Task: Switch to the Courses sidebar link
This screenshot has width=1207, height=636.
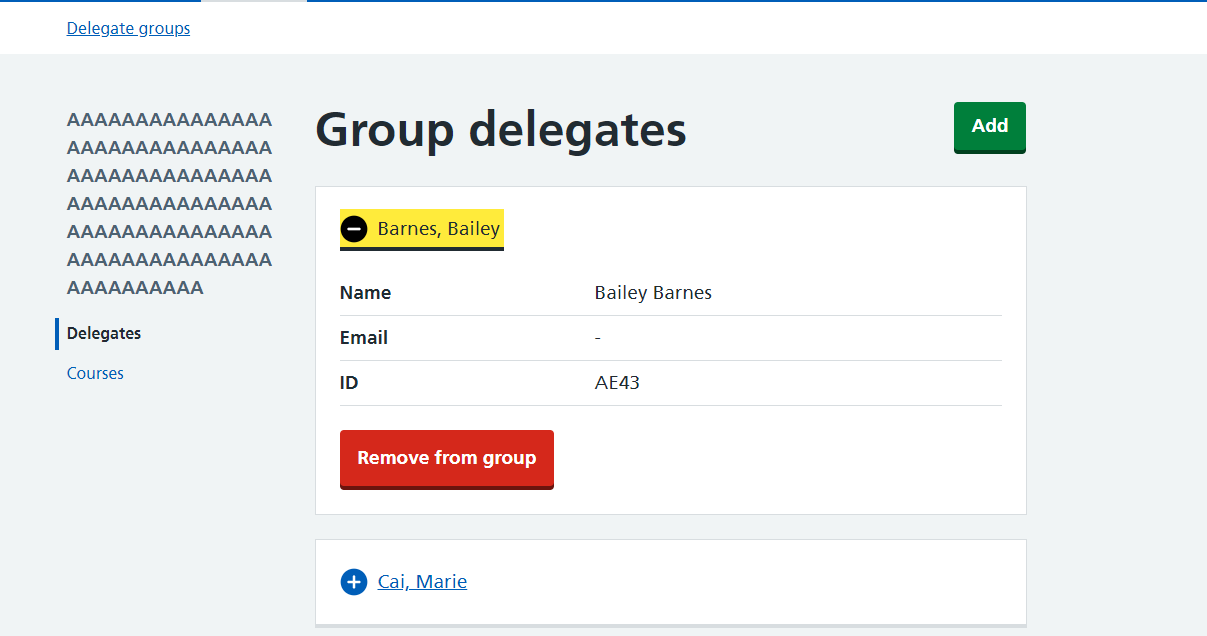Action: (95, 374)
